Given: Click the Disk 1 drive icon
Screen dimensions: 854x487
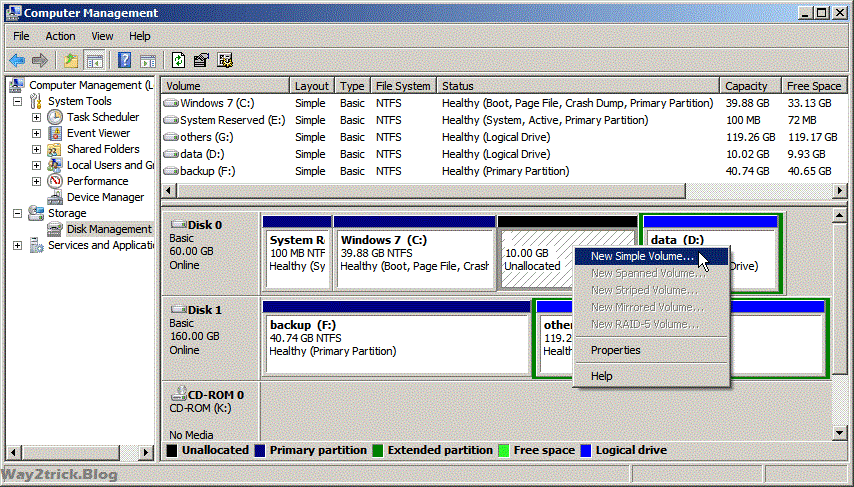Looking at the screenshot, I should coord(178,309).
